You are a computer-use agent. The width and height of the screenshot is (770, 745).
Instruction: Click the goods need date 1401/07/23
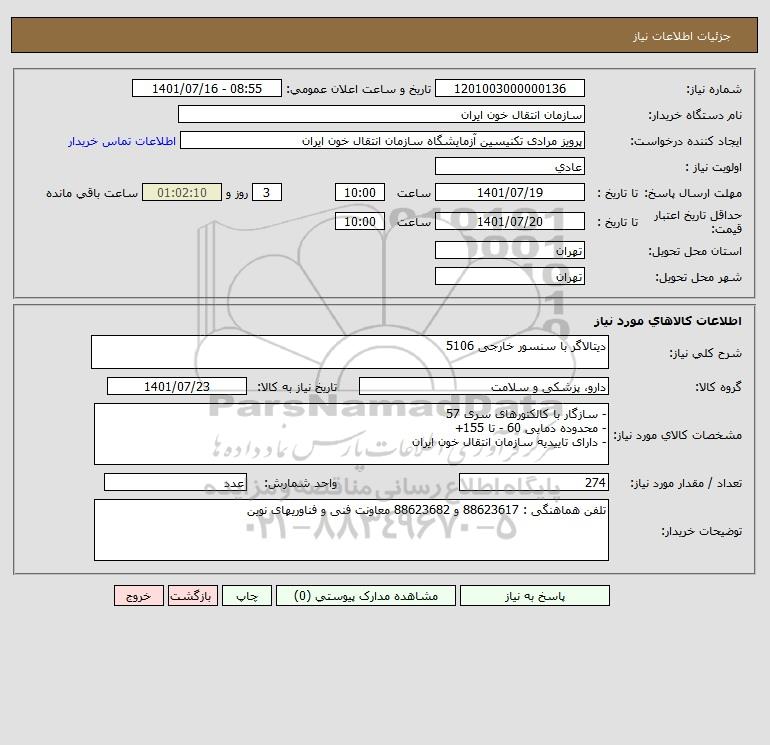(177, 386)
